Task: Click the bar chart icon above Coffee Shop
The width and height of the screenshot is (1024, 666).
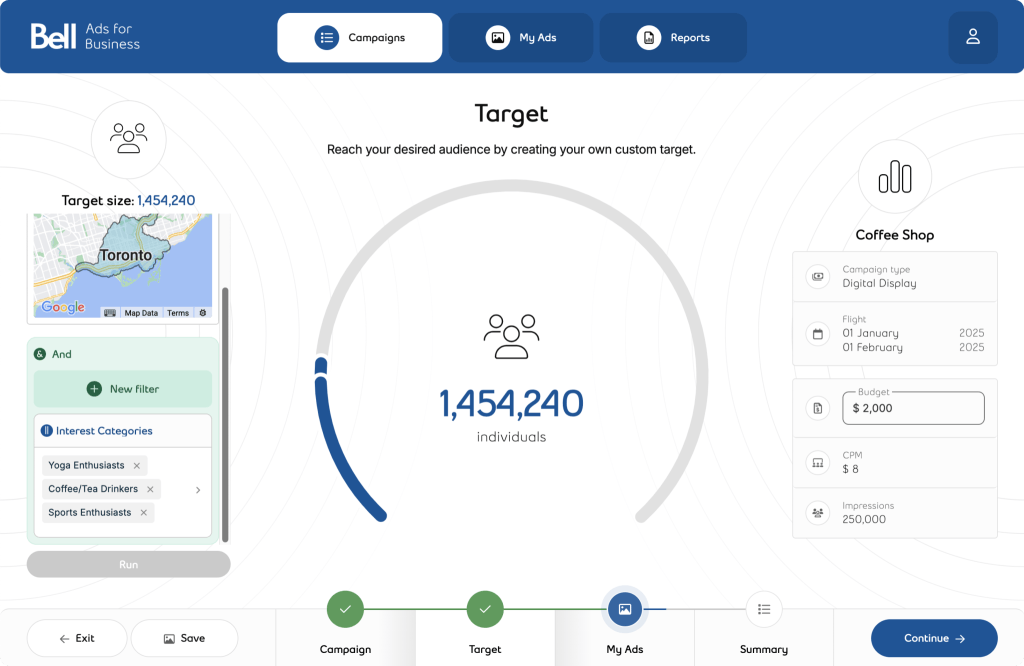Action: pyautogui.click(x=895, y=176)
